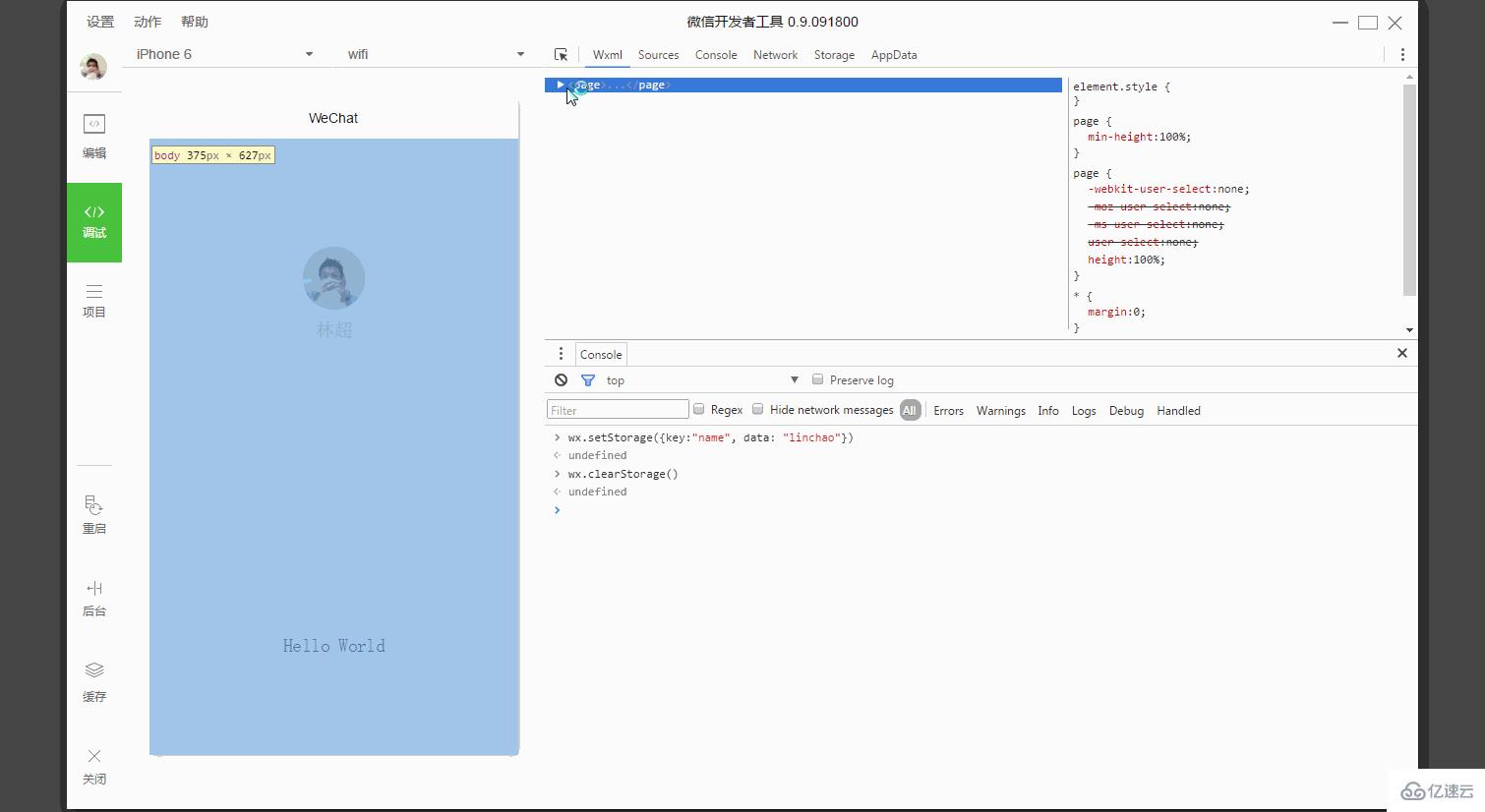Open the 动作 actions menu

[148, 22]
